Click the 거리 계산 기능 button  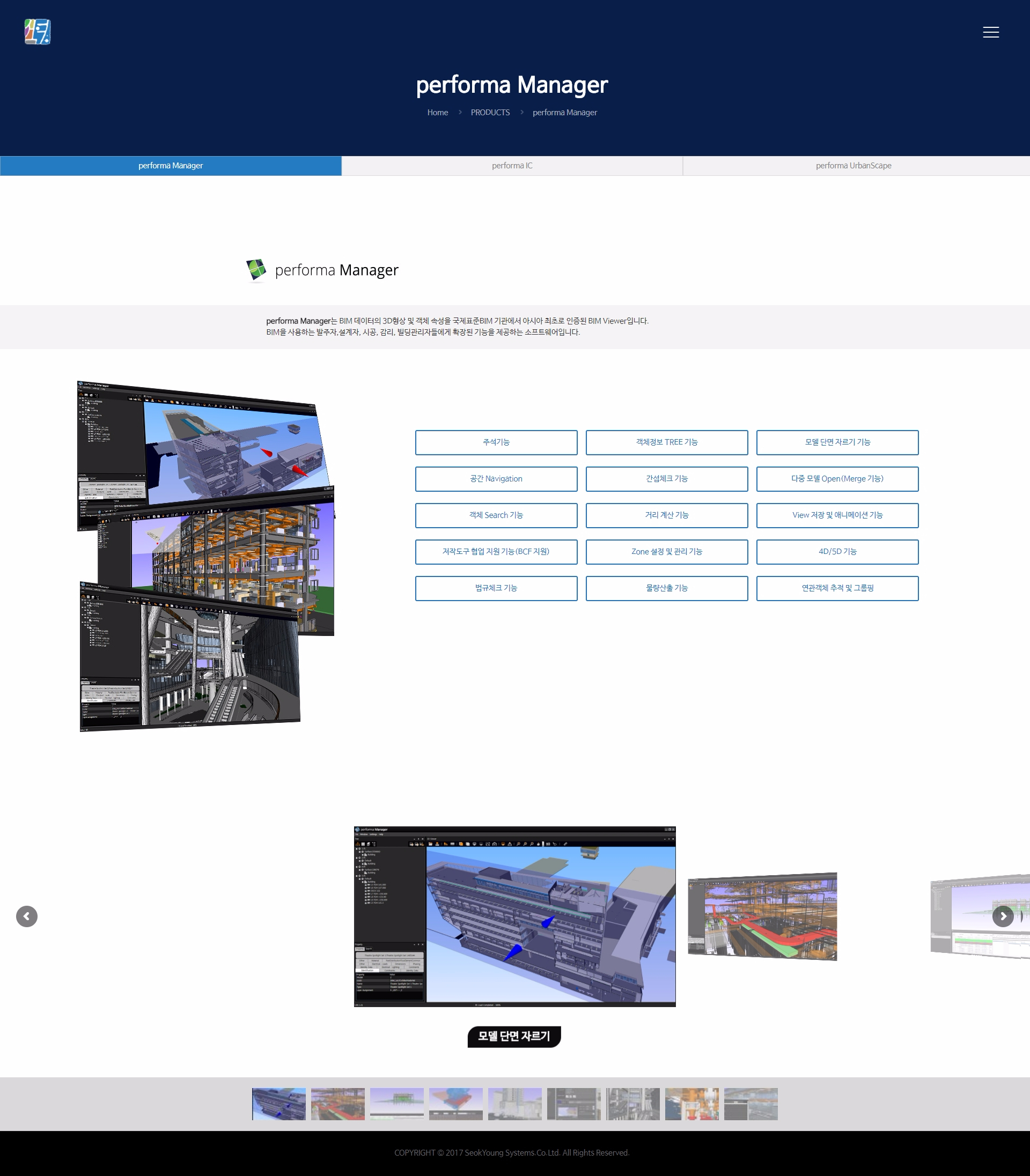point(667,515)
